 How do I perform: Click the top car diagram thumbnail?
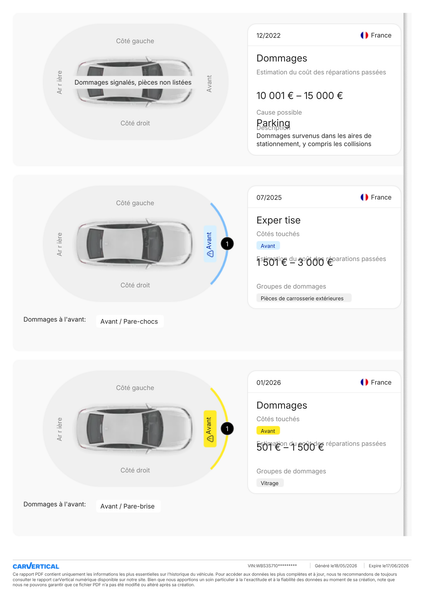click(x=134, y=82)
